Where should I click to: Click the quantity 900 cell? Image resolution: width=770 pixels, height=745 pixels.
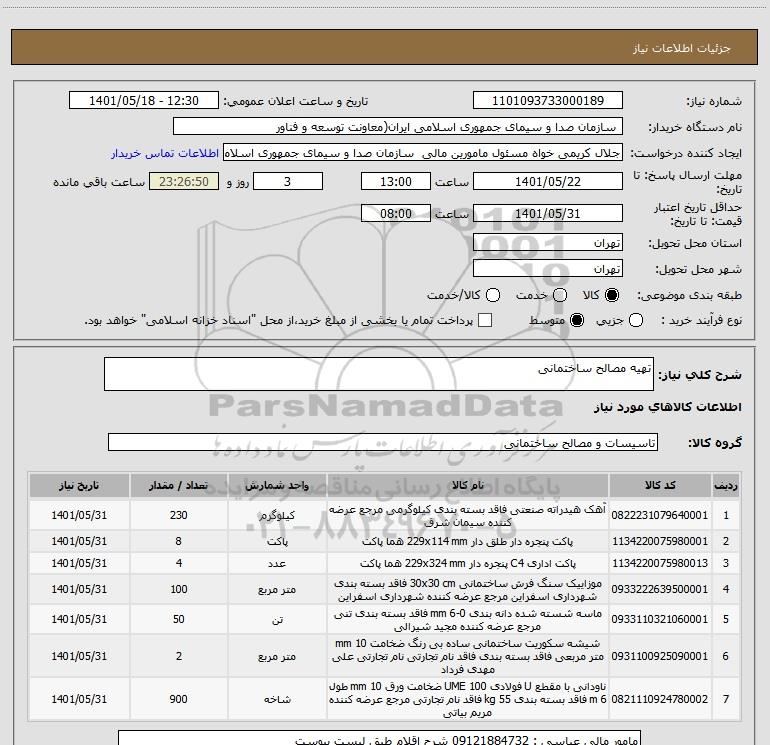pos(179,699)
